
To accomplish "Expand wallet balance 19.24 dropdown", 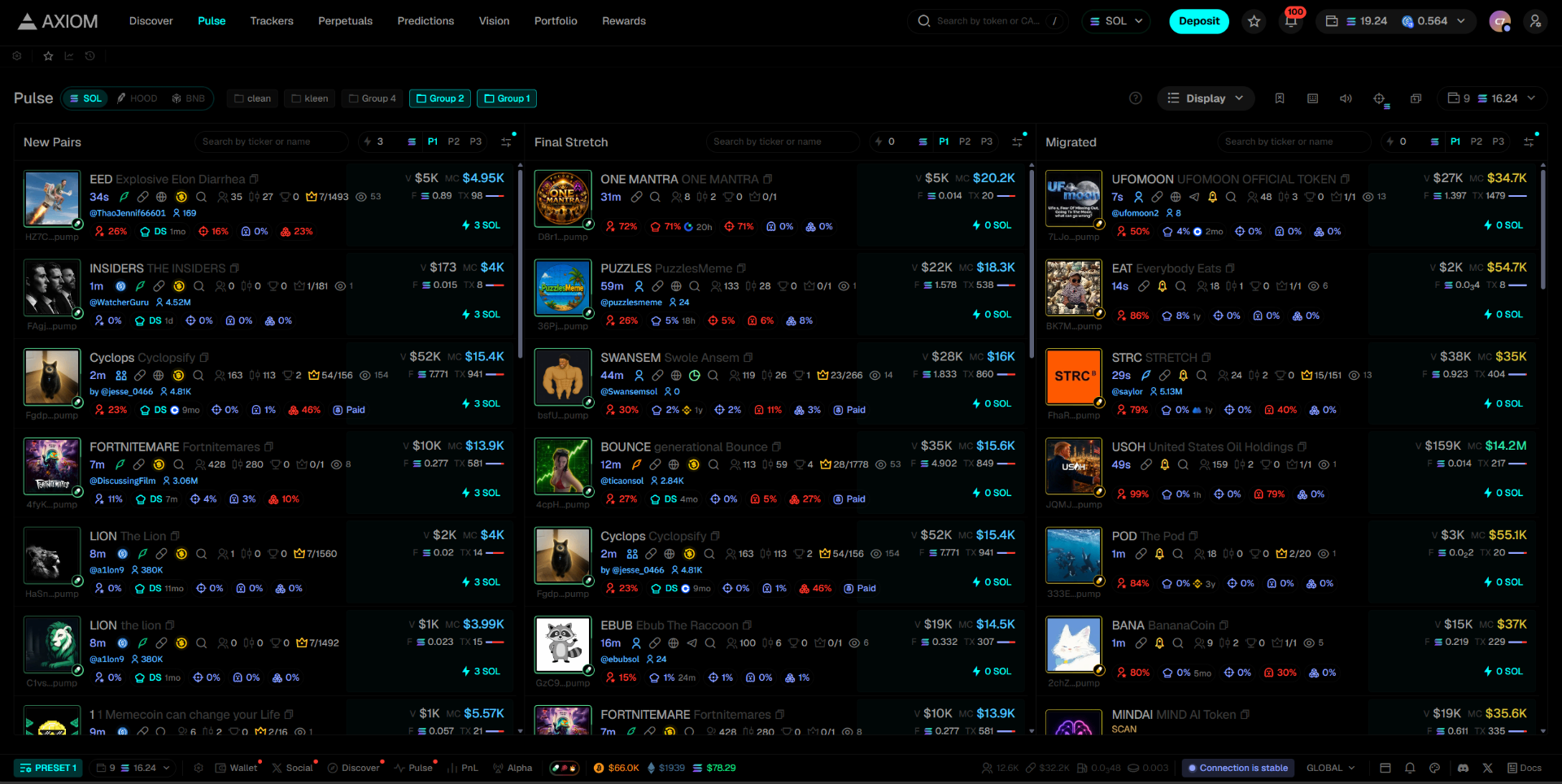I will [x=1396, y=21].
